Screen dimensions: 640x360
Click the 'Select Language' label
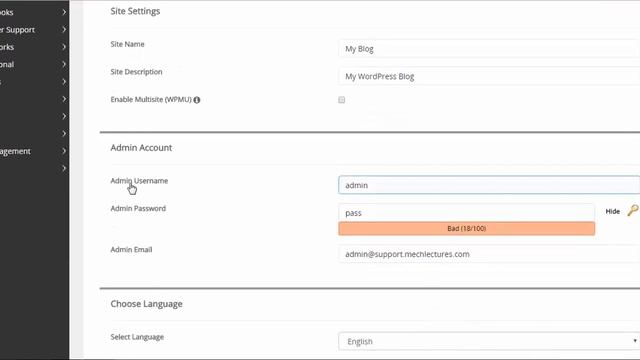(x=137, y=337)
